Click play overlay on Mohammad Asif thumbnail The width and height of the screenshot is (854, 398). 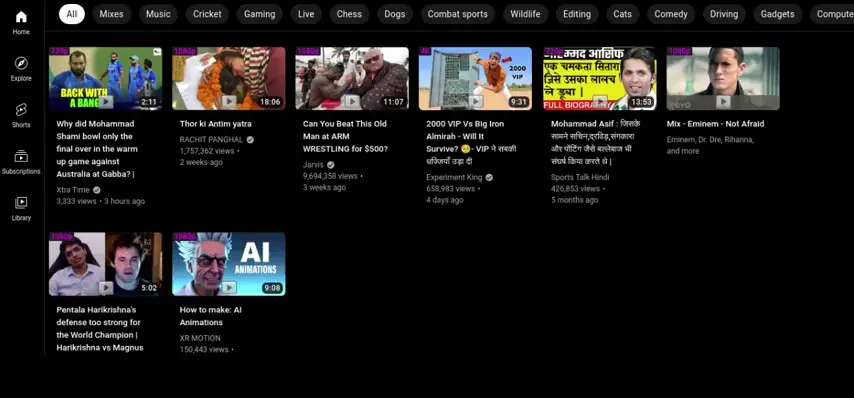click(x=600, y=101)
